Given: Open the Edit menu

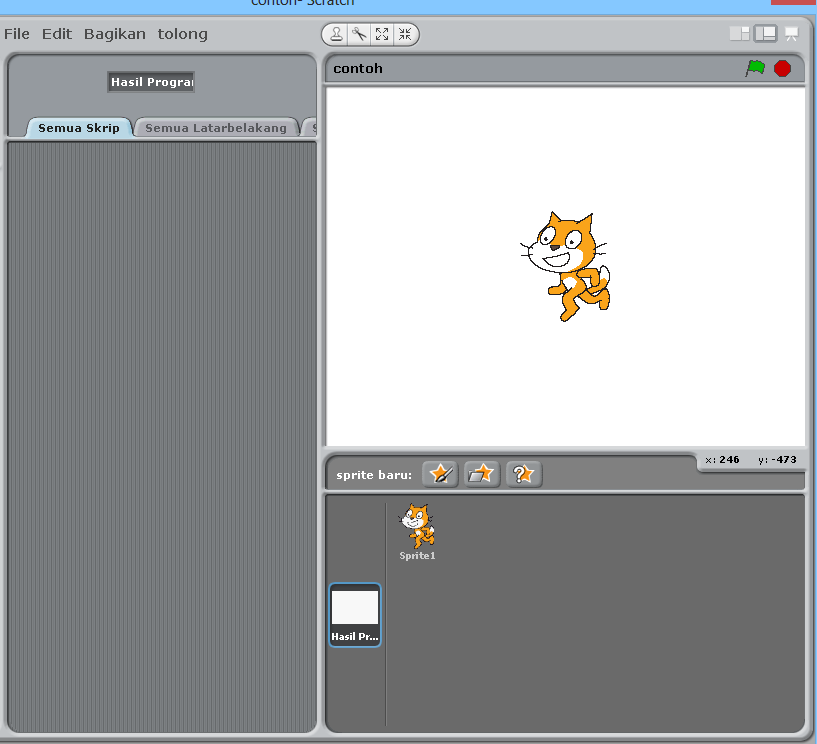Looking at the screenshot, I should tap(57, 34).
